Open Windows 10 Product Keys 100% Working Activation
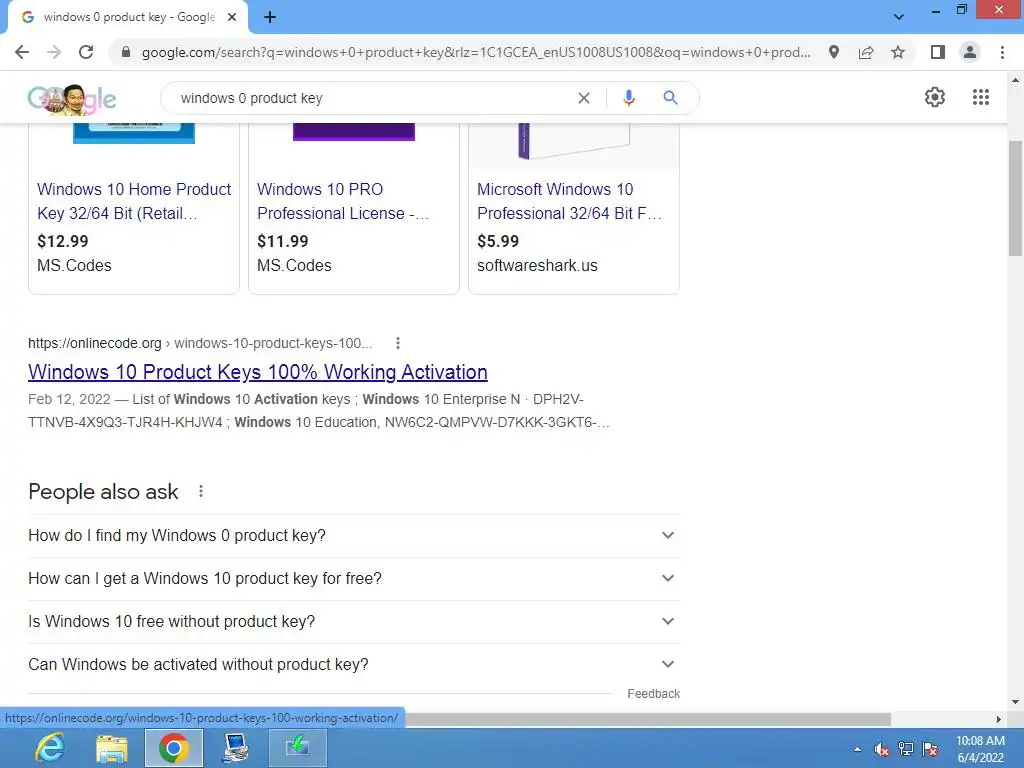The height and width of the screenshot is (768, 1024). (x=258, y=372)
